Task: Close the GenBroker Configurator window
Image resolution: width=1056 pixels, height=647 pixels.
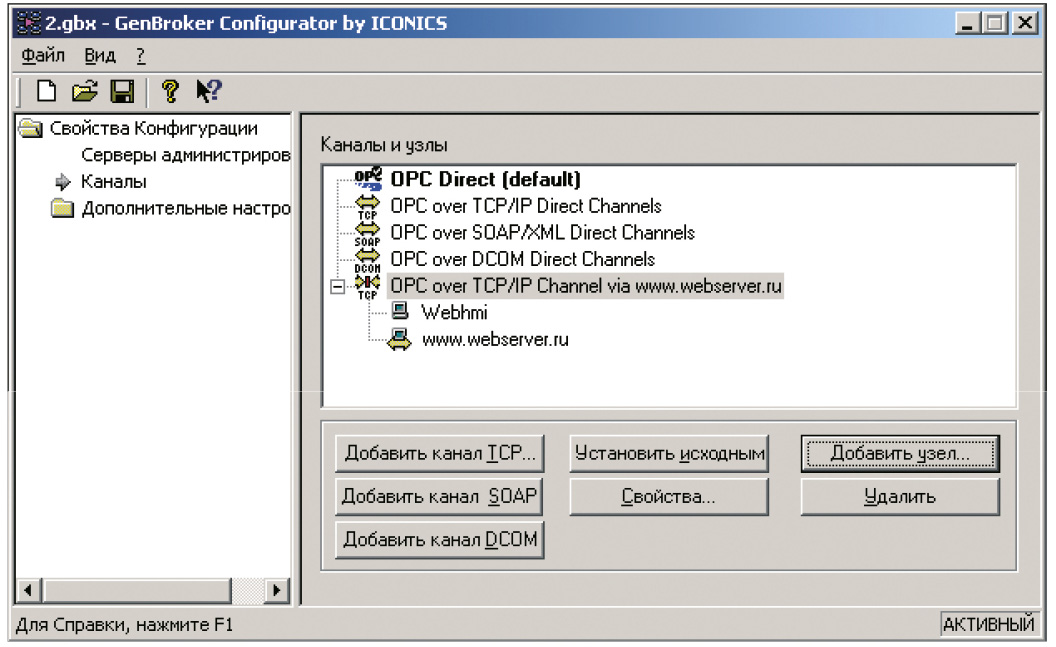Action: (1025, 24)
